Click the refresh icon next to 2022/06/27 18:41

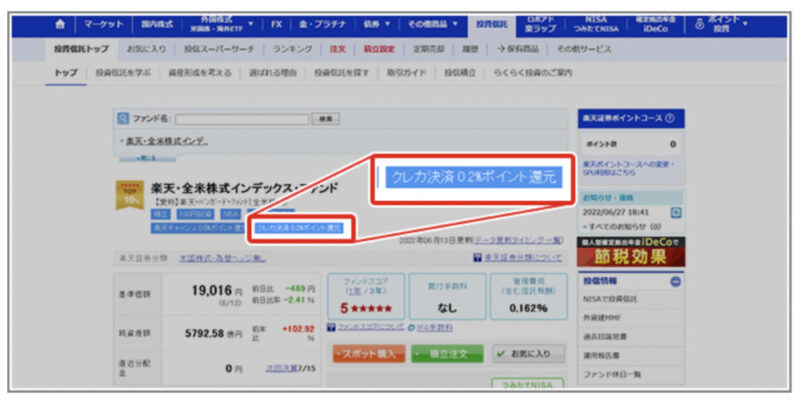pos(676,212)
